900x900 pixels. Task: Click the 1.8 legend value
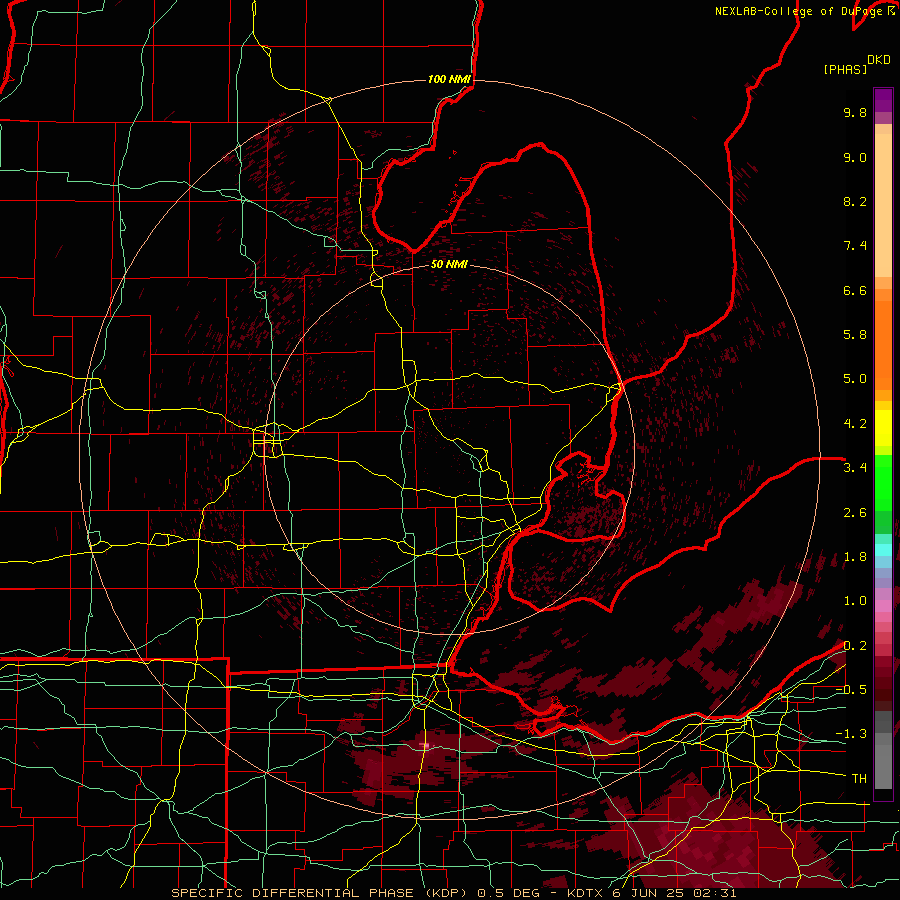(x=855, y=557)
